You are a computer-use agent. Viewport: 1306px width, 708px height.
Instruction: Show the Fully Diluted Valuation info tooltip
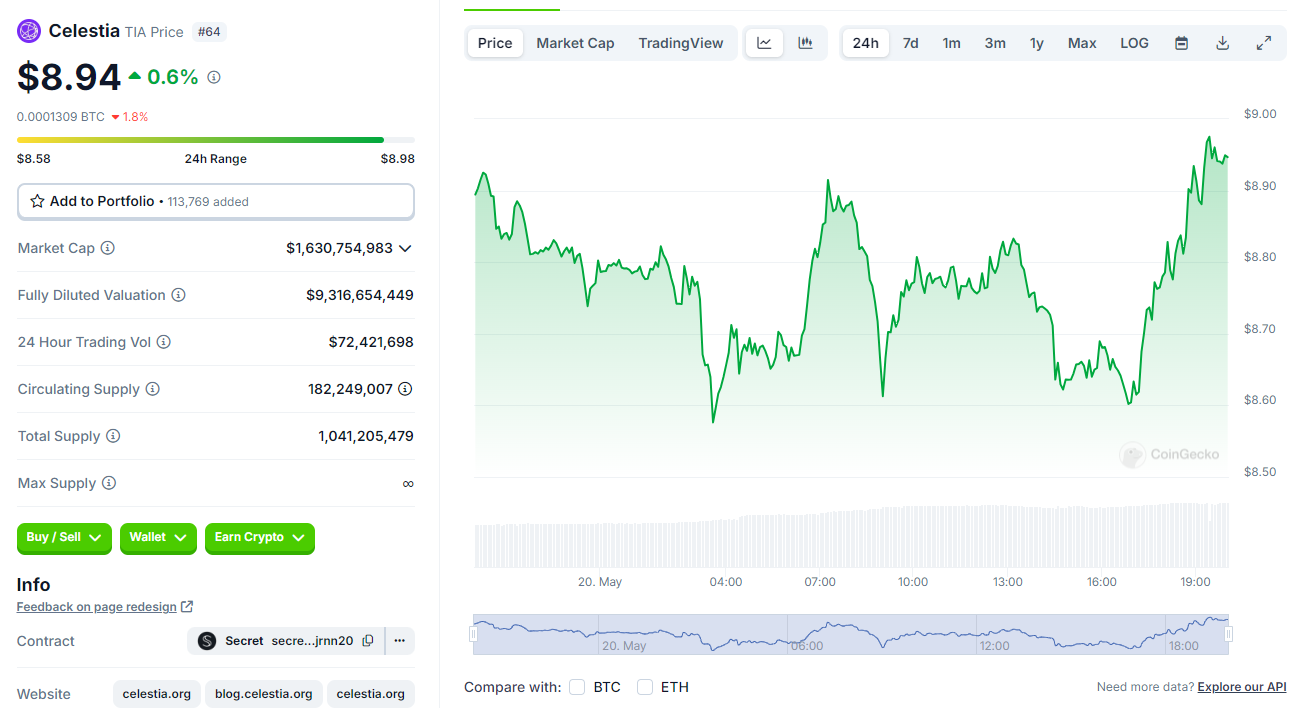178,295
